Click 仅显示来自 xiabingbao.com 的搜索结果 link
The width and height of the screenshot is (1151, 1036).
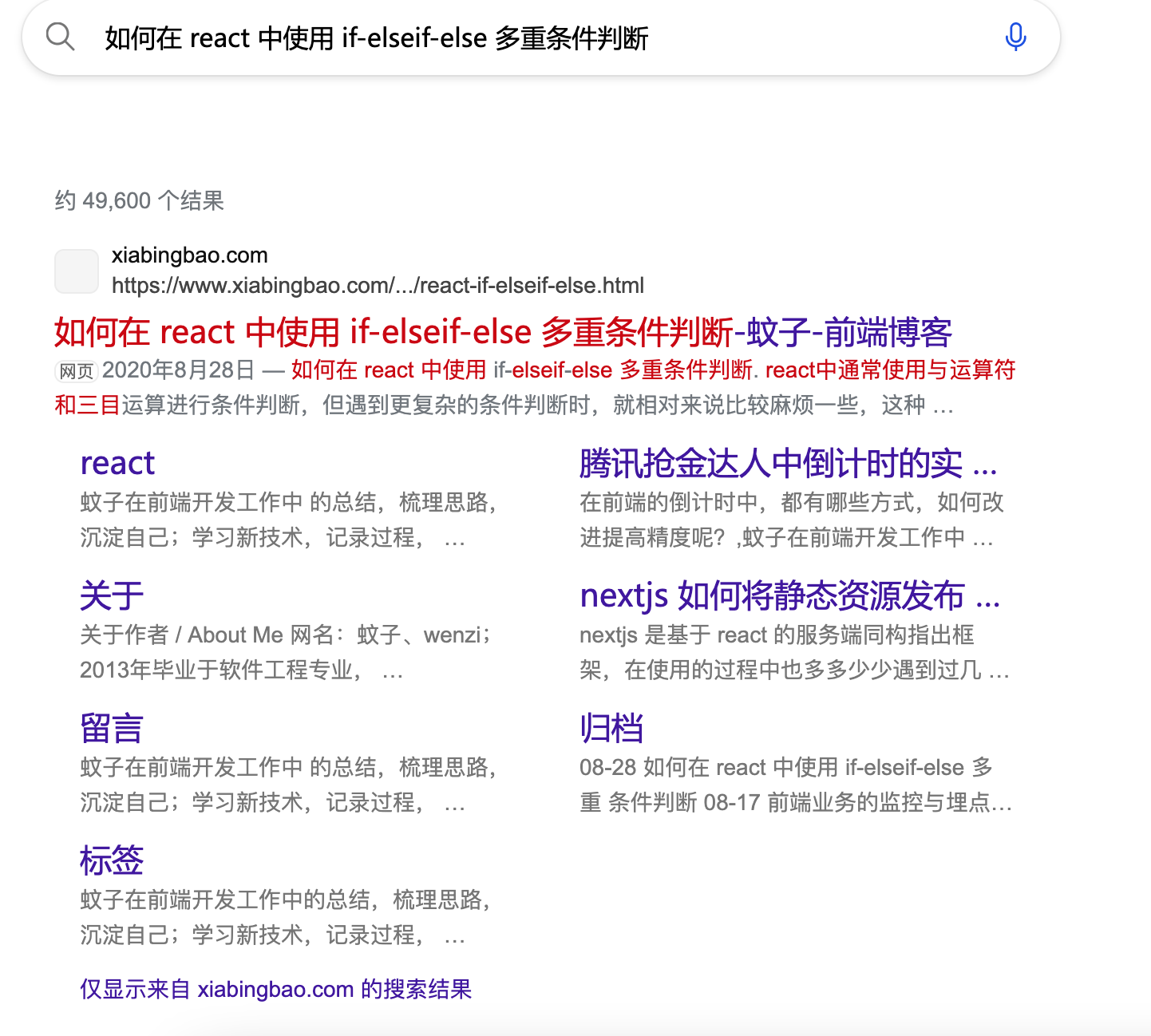click(275, 990)
